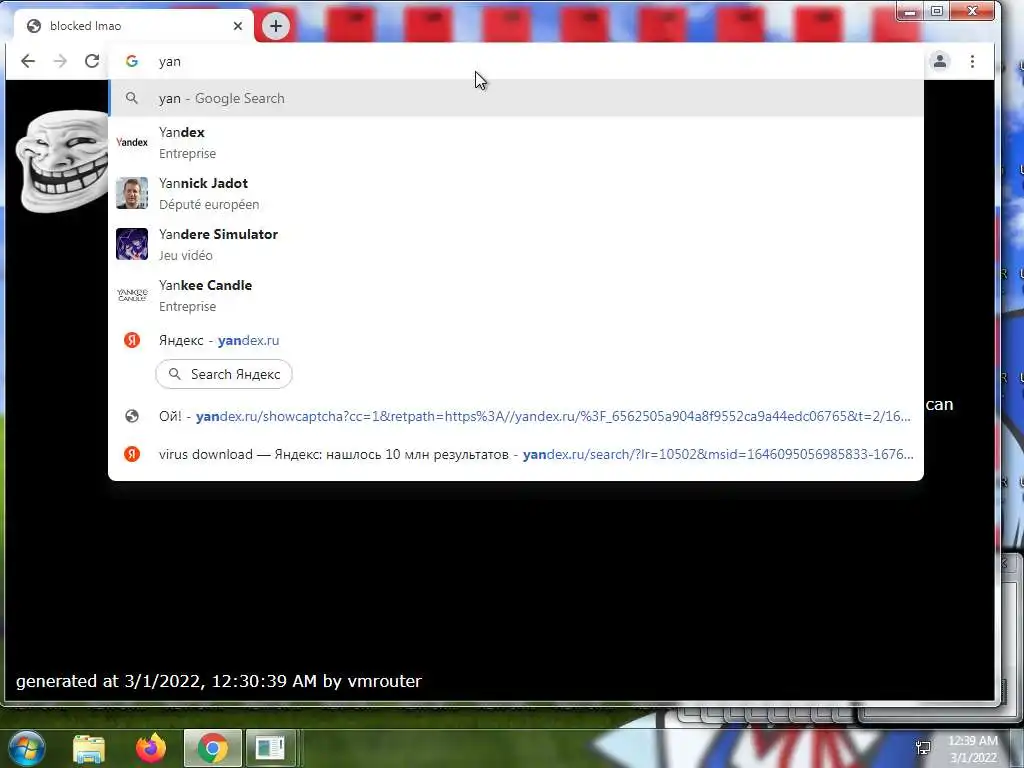This screenshot has width=1024, height=768.
Task: Select the Yankee Candle suggestion
Action: pos(516,295)
